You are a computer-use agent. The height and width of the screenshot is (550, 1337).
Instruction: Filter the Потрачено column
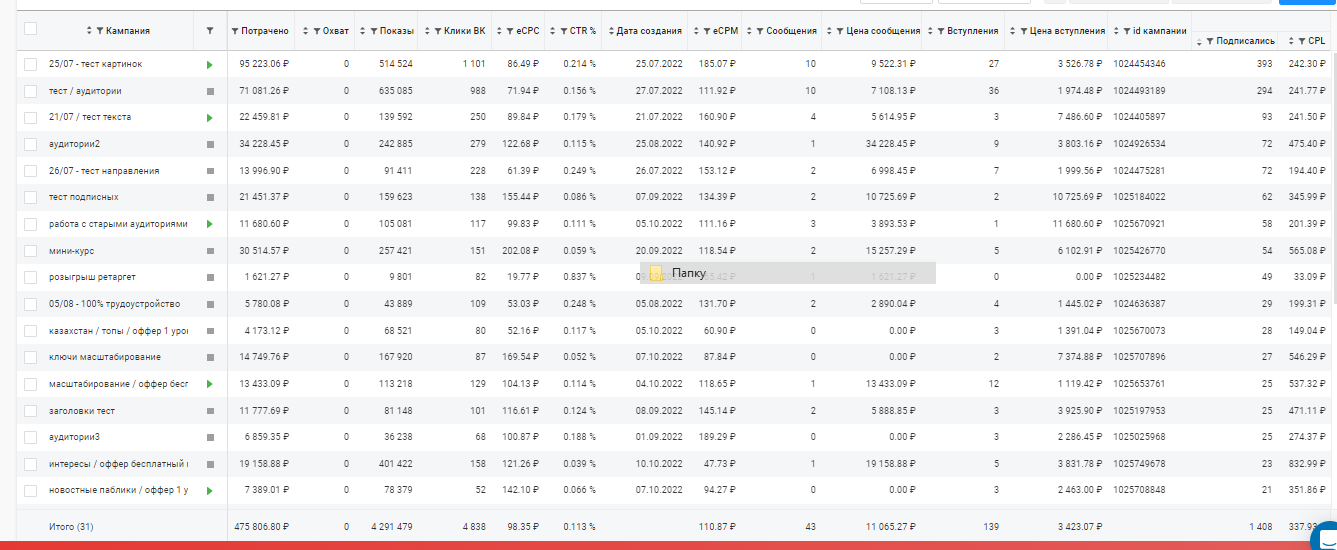point(235,31)
